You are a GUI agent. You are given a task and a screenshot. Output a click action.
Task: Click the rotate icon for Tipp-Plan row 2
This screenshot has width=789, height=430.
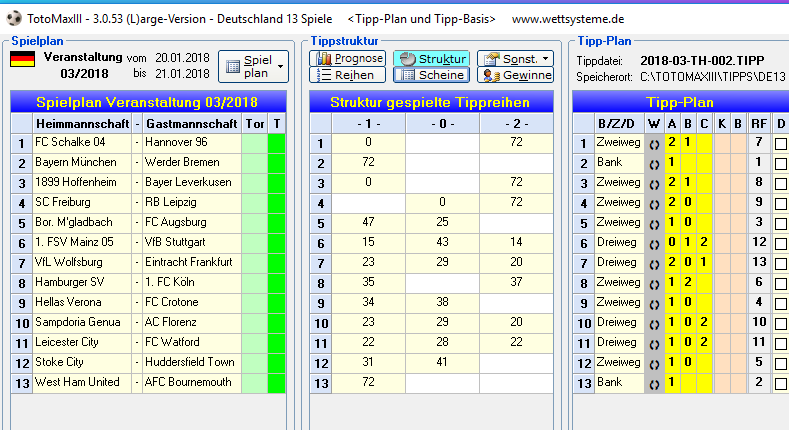point(654,164)
